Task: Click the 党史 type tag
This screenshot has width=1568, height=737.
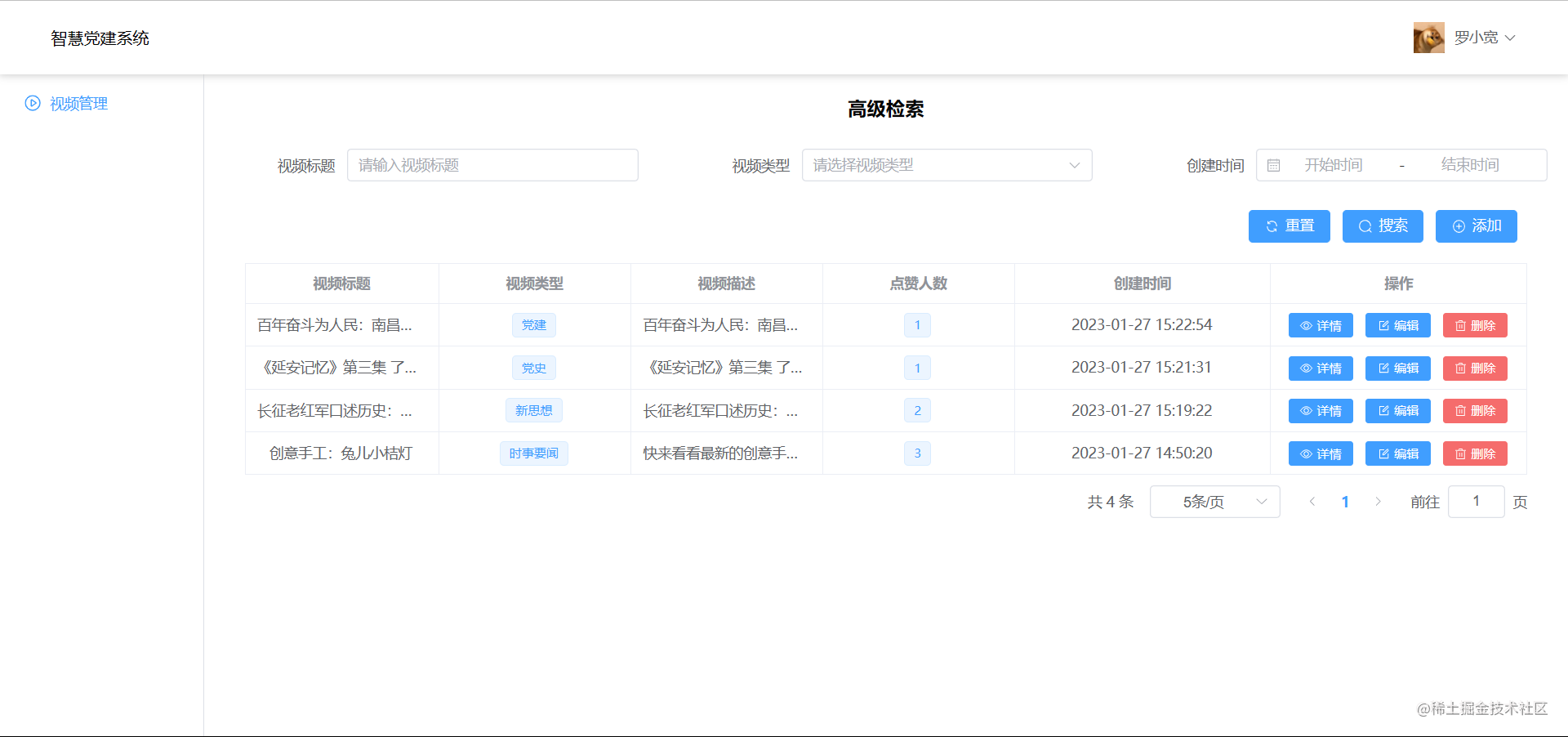Action: (534, 368)
